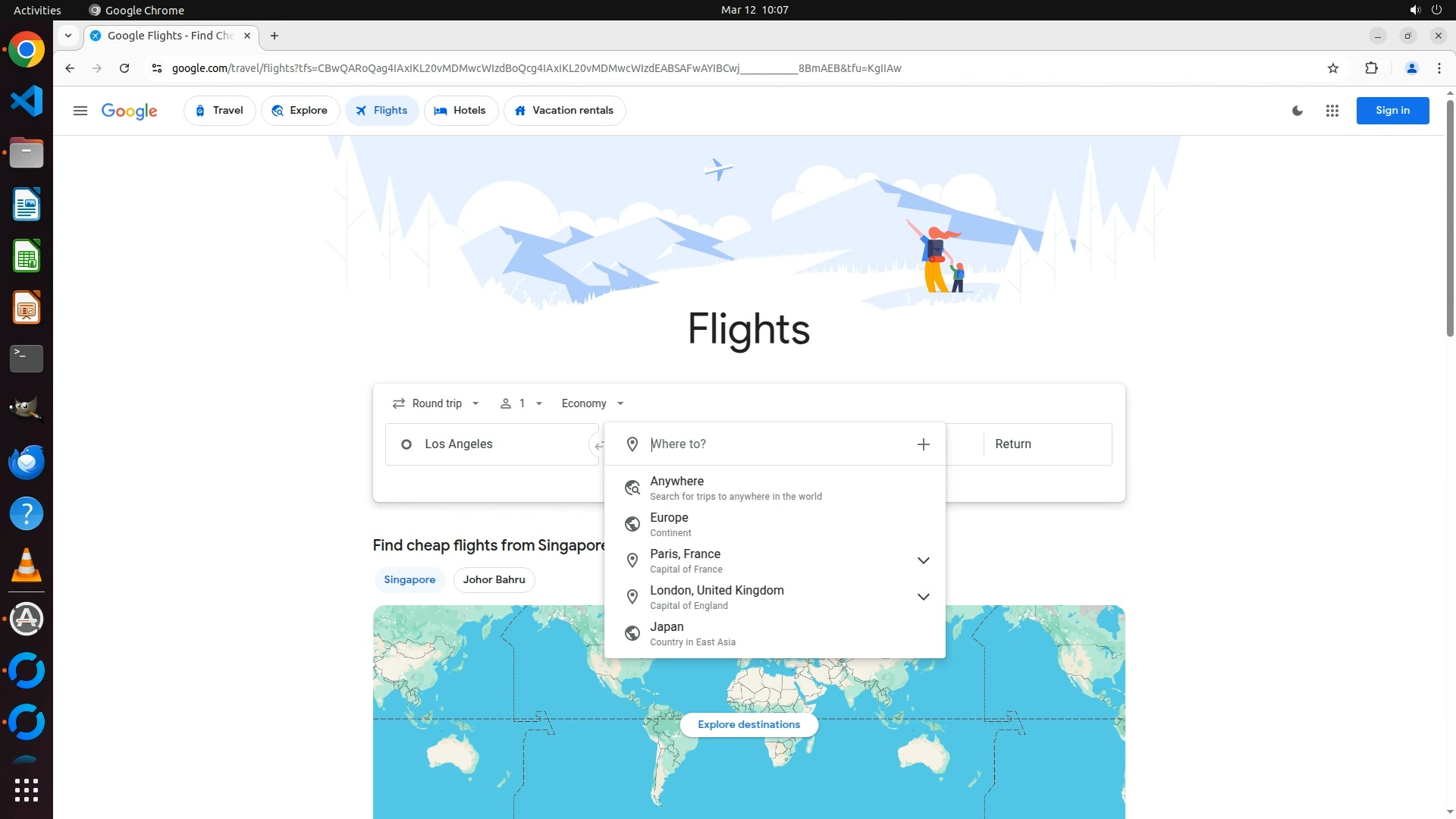The height and width of the screenshot is (819, 1456).
Task: Click the Where to input field
Action: (773, 444)
